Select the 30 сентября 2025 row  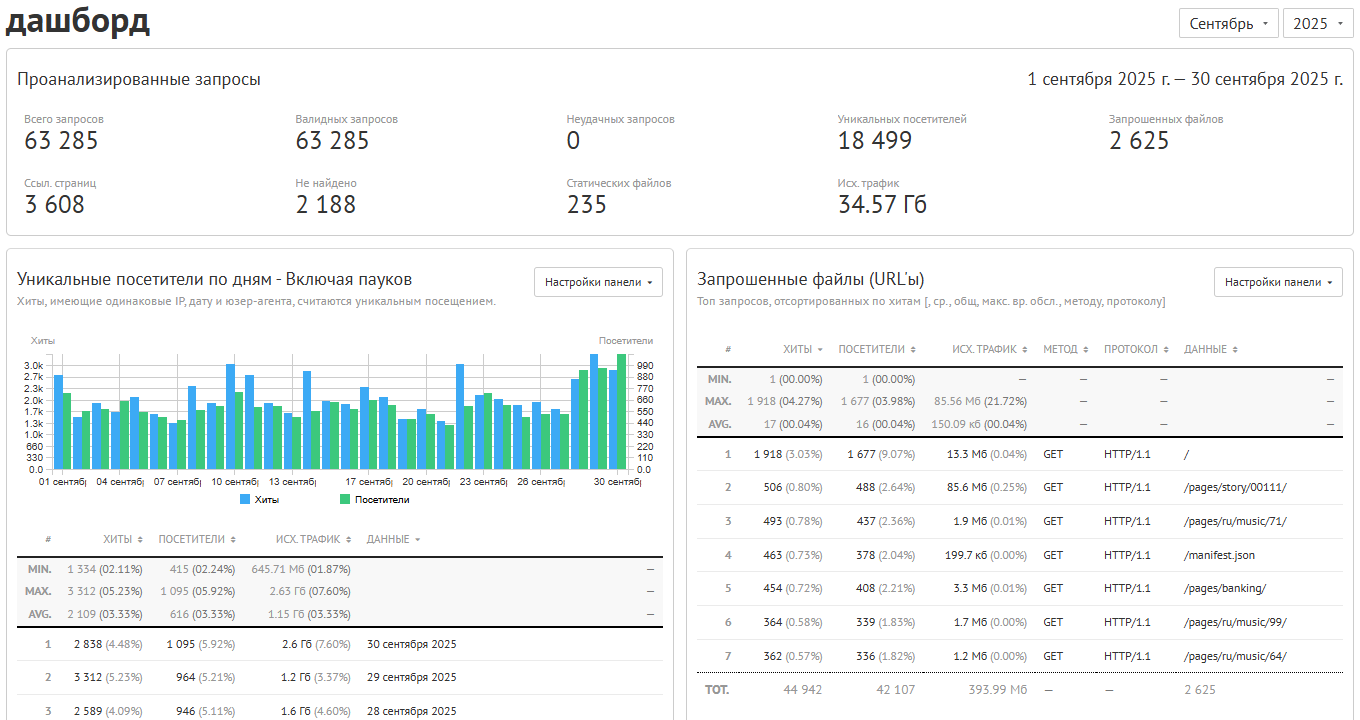pos(340,644)
